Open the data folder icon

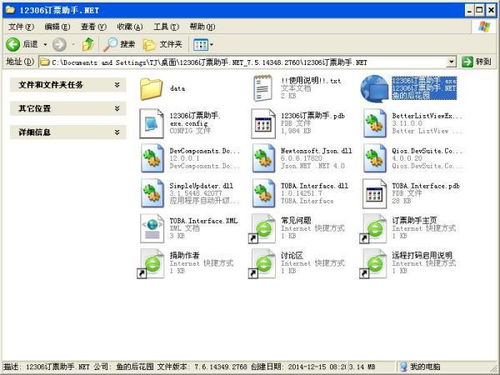151,89
